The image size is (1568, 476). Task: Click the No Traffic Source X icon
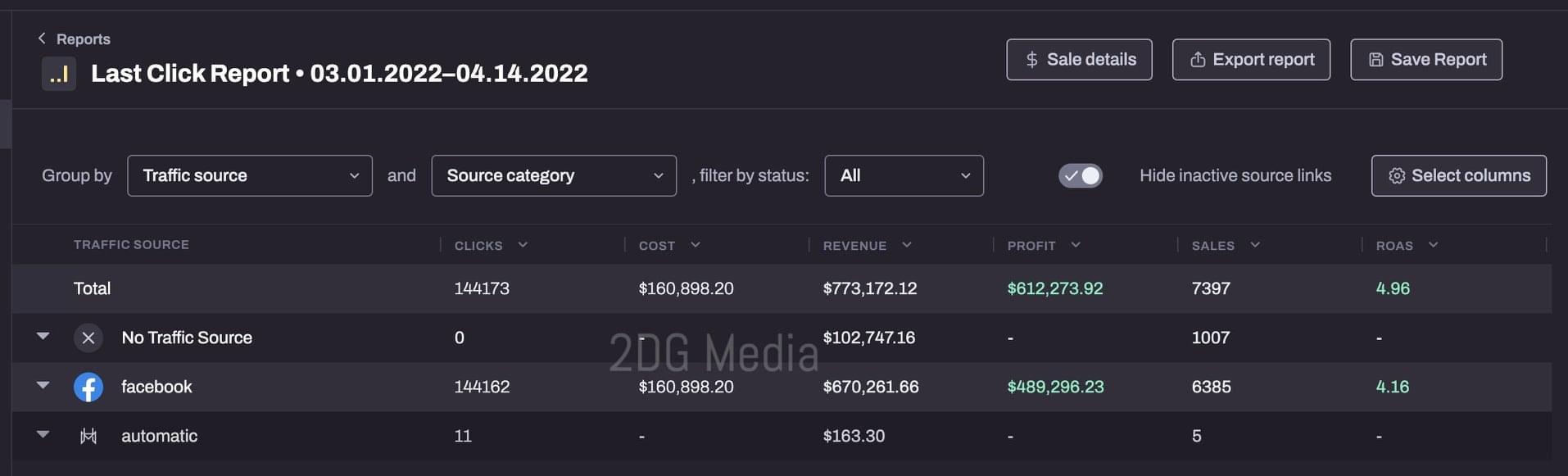point(88,338)
